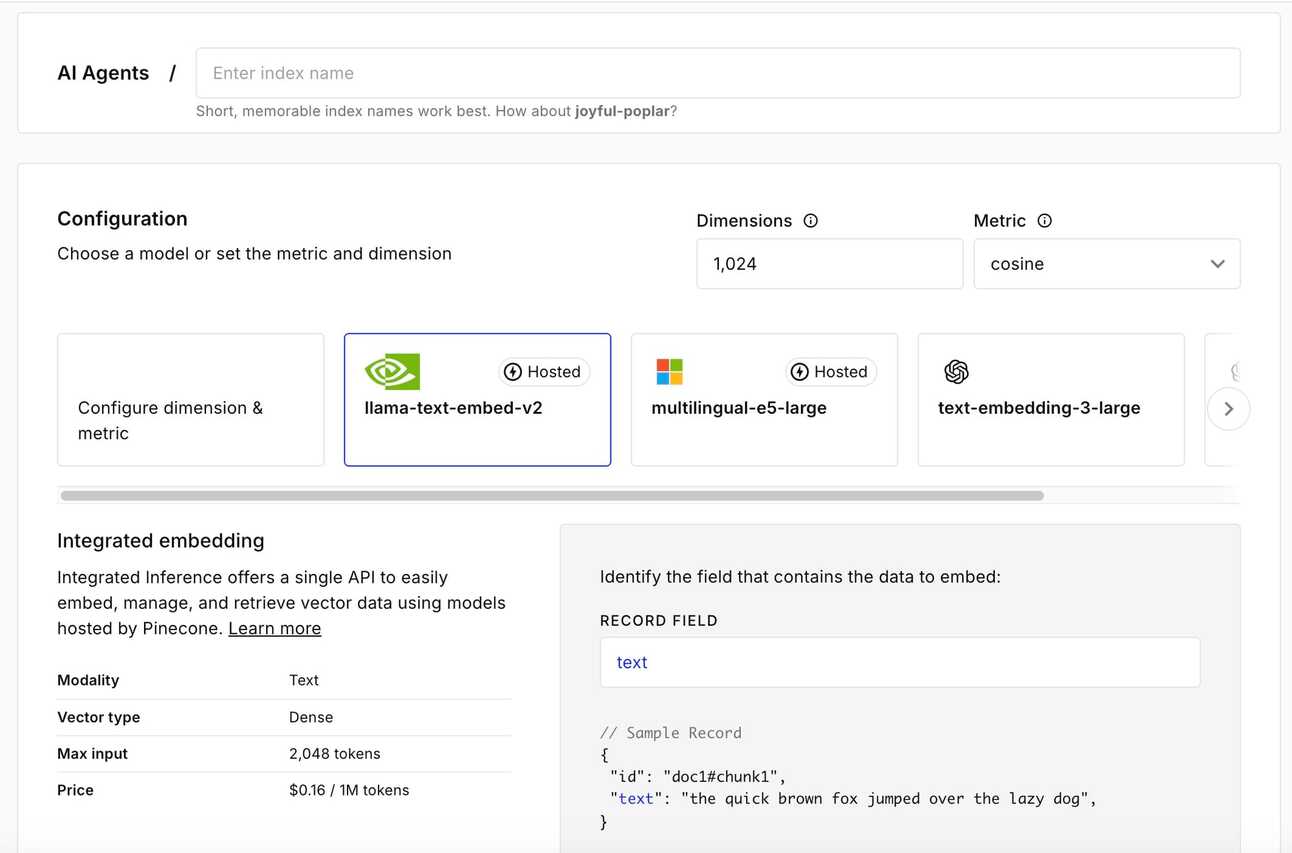Image resolution: width=1292 pixels, height=853 pixels.
Task: Click the Dimensions info icon
Action: coord(811,221)
